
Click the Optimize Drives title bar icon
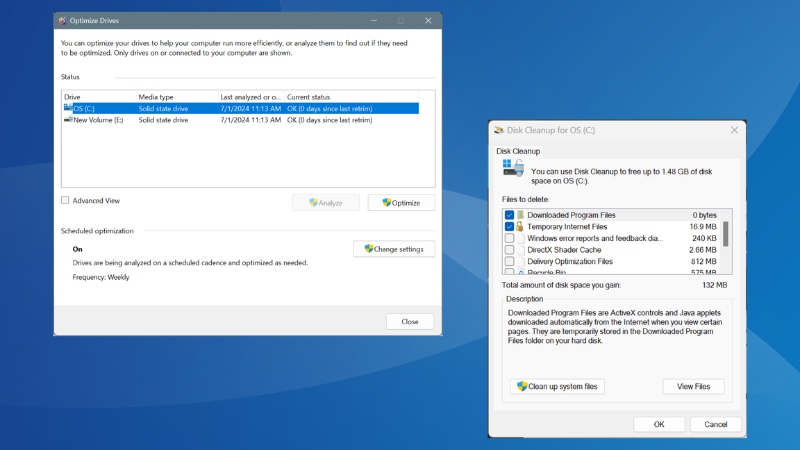[63, 20]
